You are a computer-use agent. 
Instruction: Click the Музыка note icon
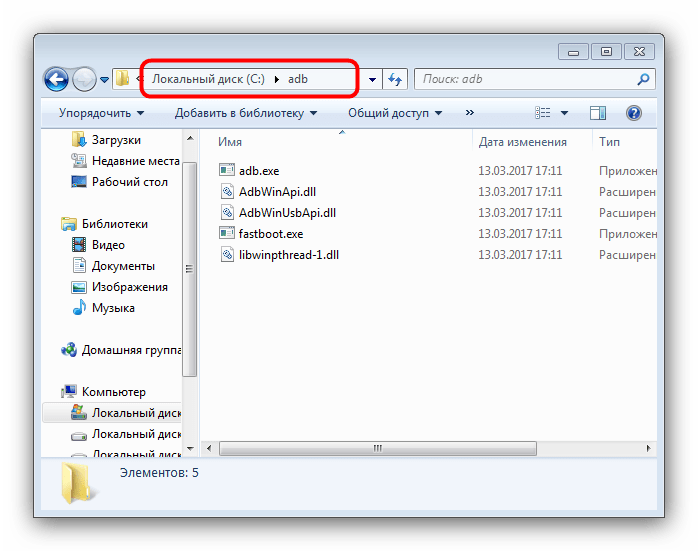[x=79, y=307]
